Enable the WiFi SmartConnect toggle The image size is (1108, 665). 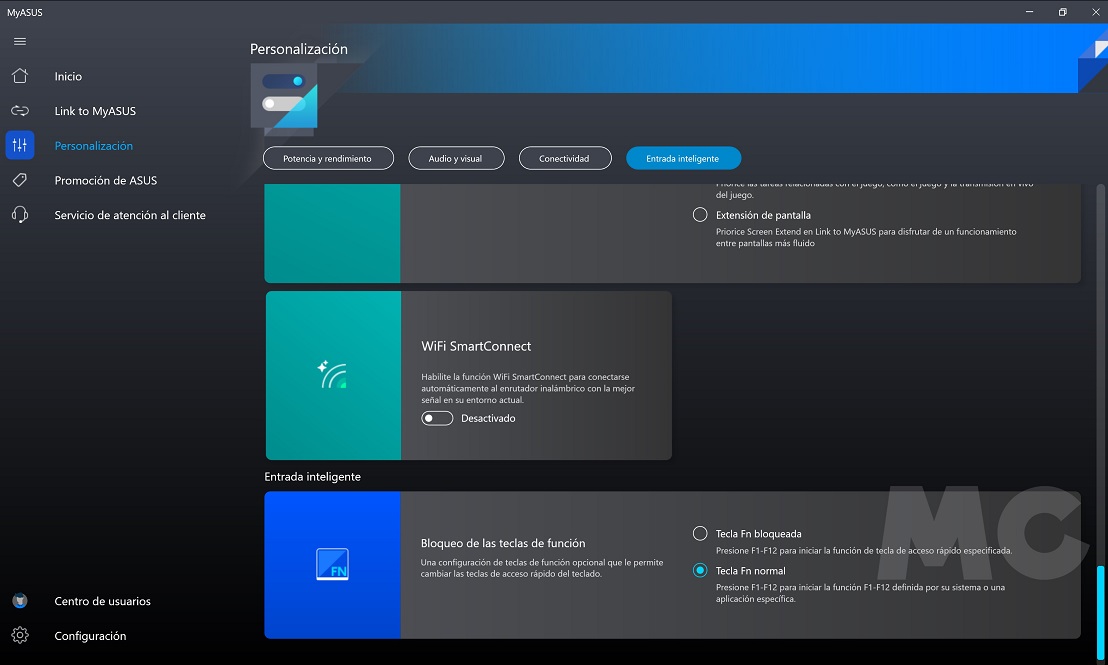click(x=437, y=418)
